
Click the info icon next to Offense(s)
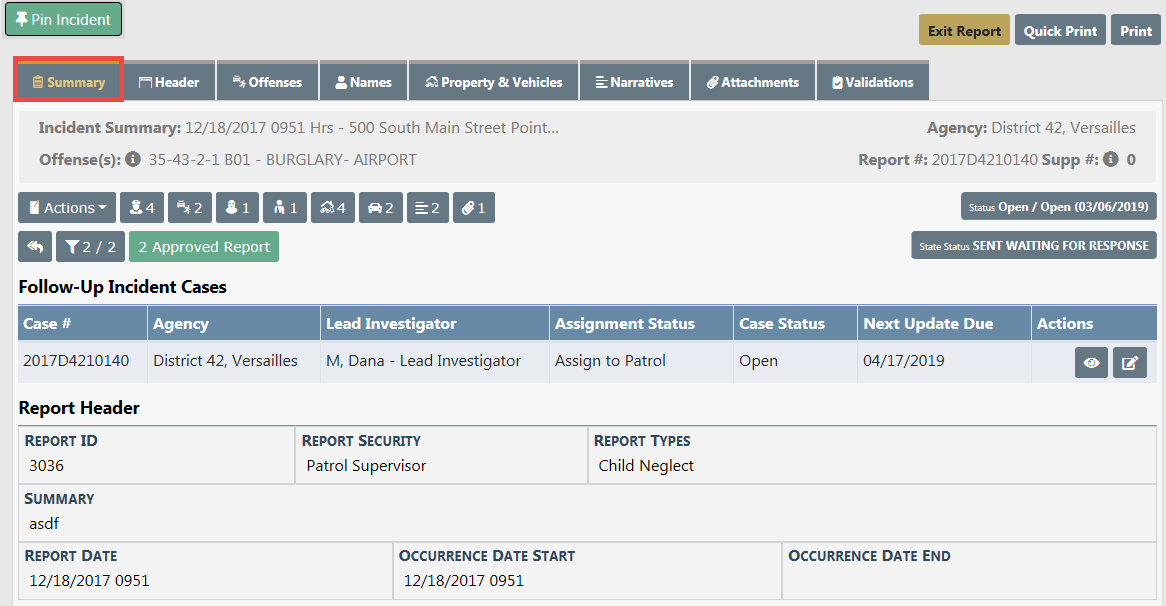tap(133, 160)
